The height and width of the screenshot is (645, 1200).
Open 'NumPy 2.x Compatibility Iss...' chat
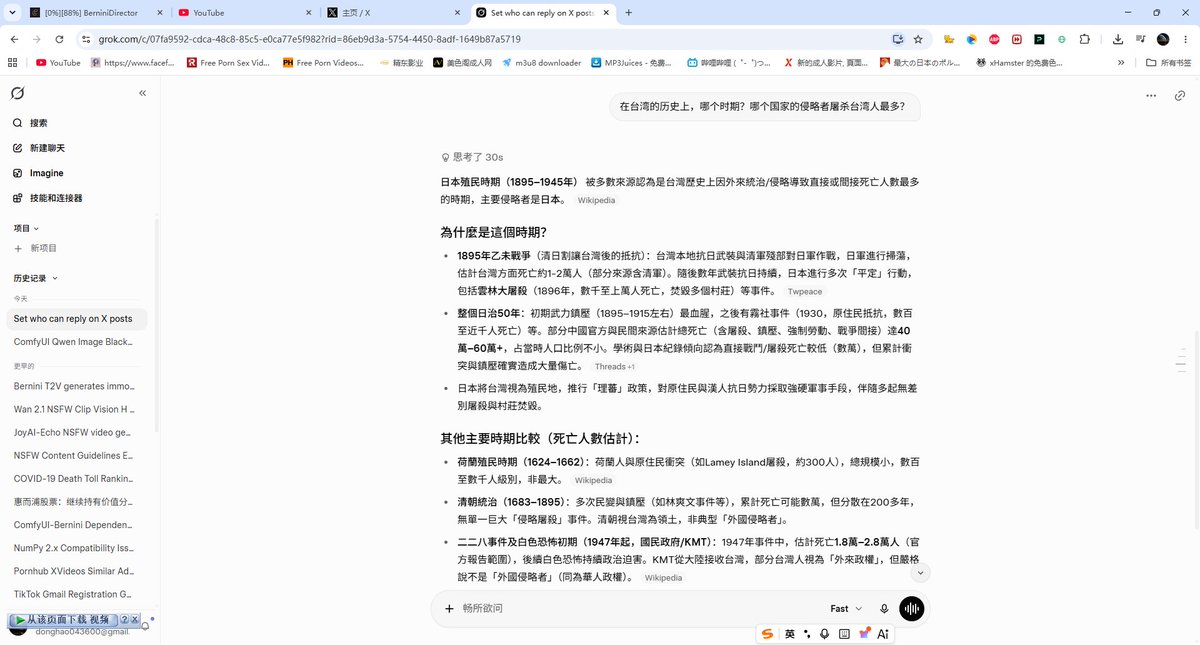click(74, 548)
